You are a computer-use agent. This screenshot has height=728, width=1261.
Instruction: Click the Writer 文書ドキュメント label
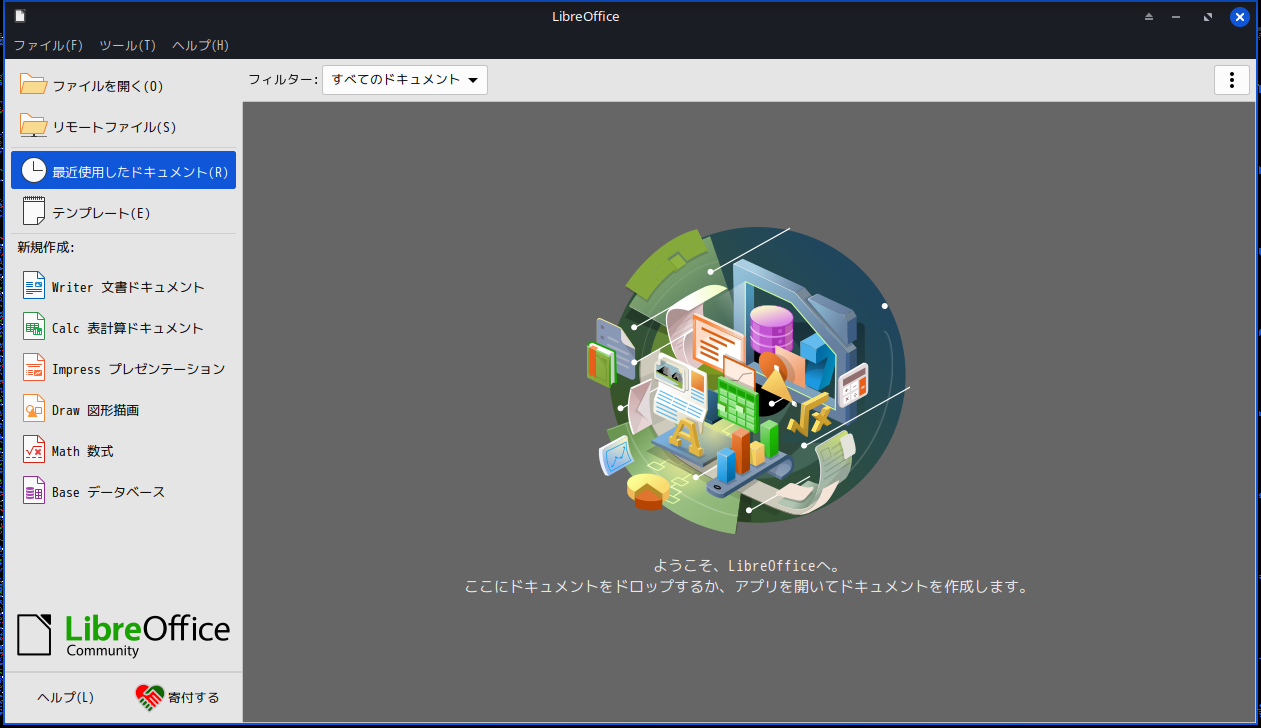pos(128,287)
